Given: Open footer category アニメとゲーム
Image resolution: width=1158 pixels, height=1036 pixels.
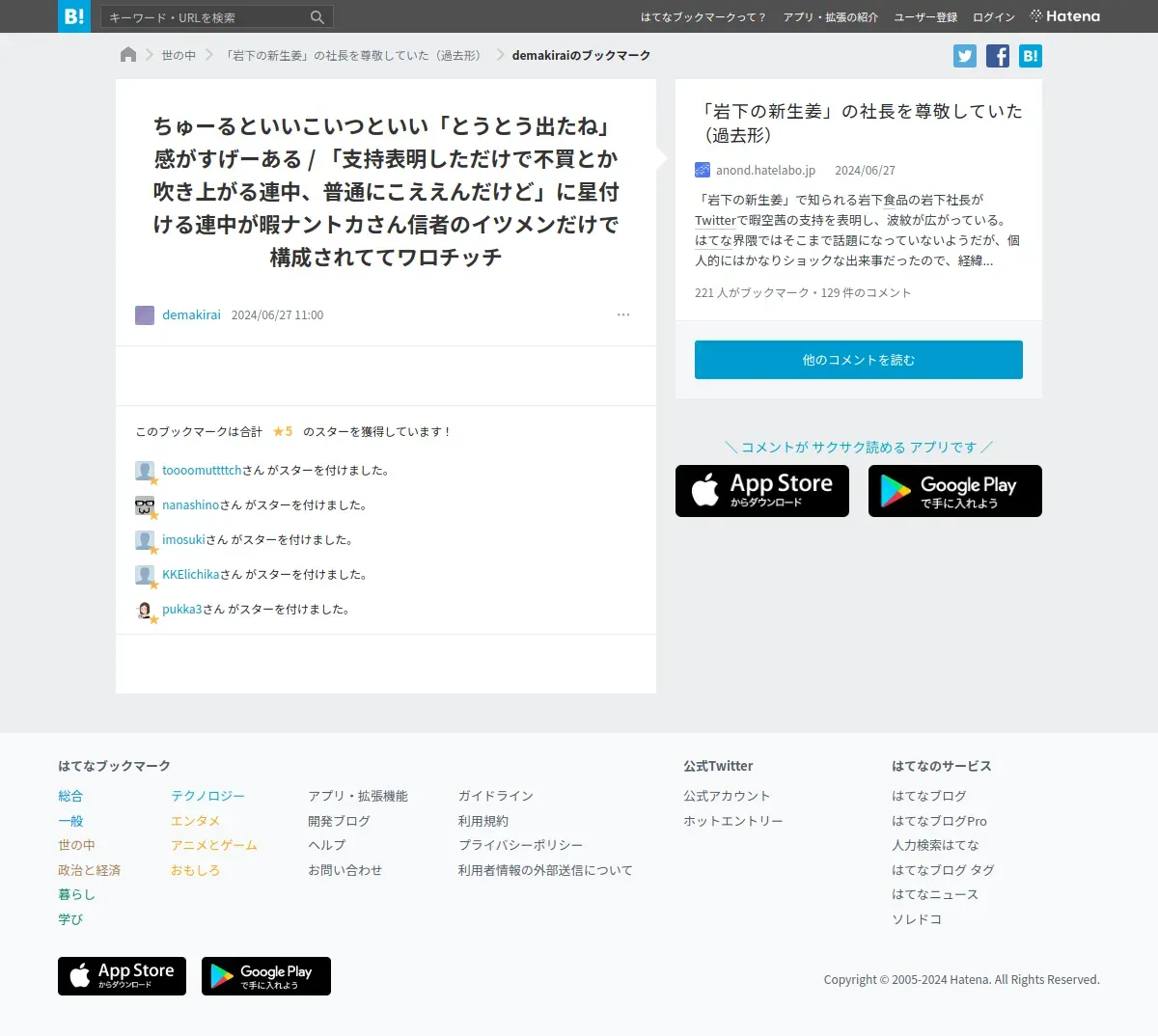Looking at the screenshot, I should click(x=214, y=845).
